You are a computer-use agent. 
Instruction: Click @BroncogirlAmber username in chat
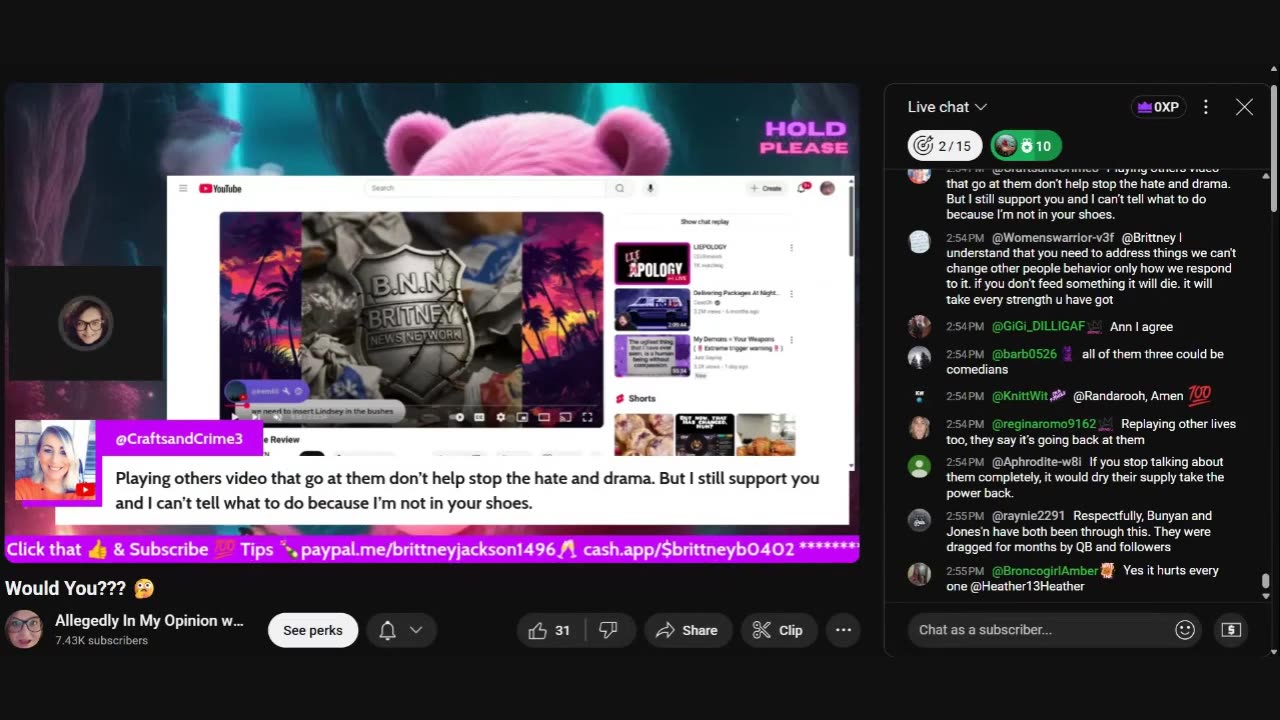tap(1045, 570)
